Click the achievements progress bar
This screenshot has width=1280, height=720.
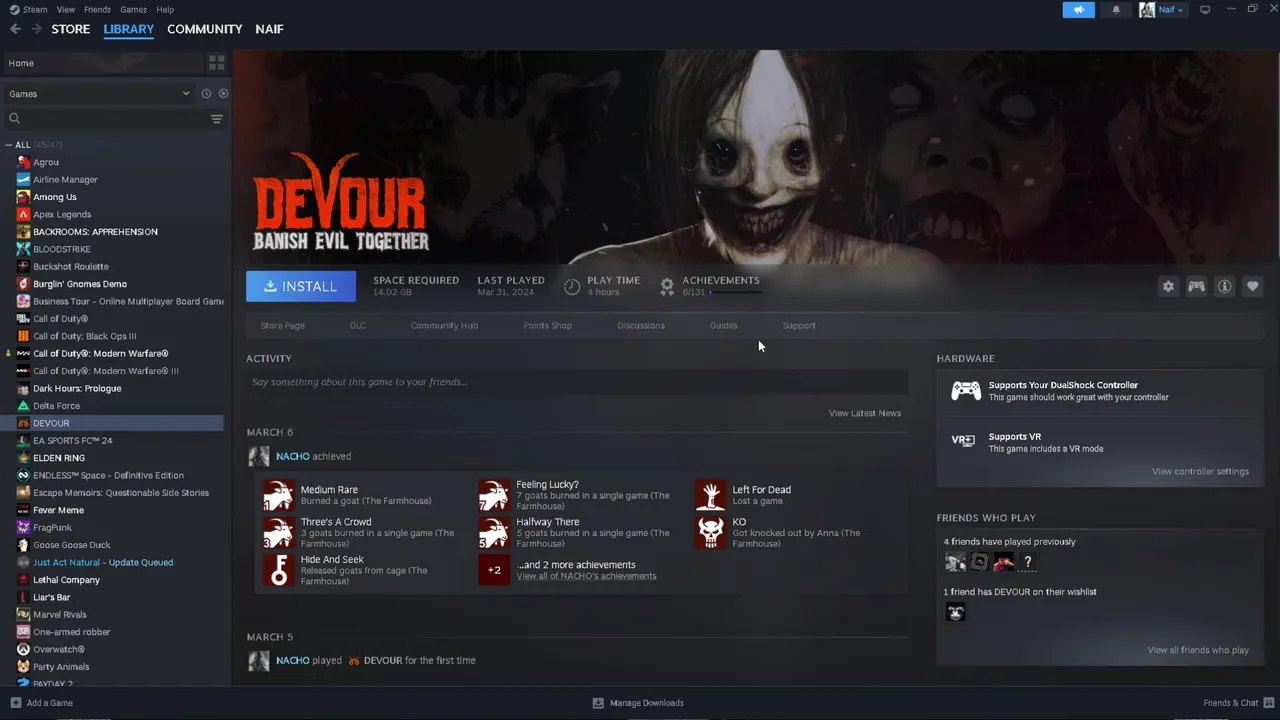coord(736,293)
